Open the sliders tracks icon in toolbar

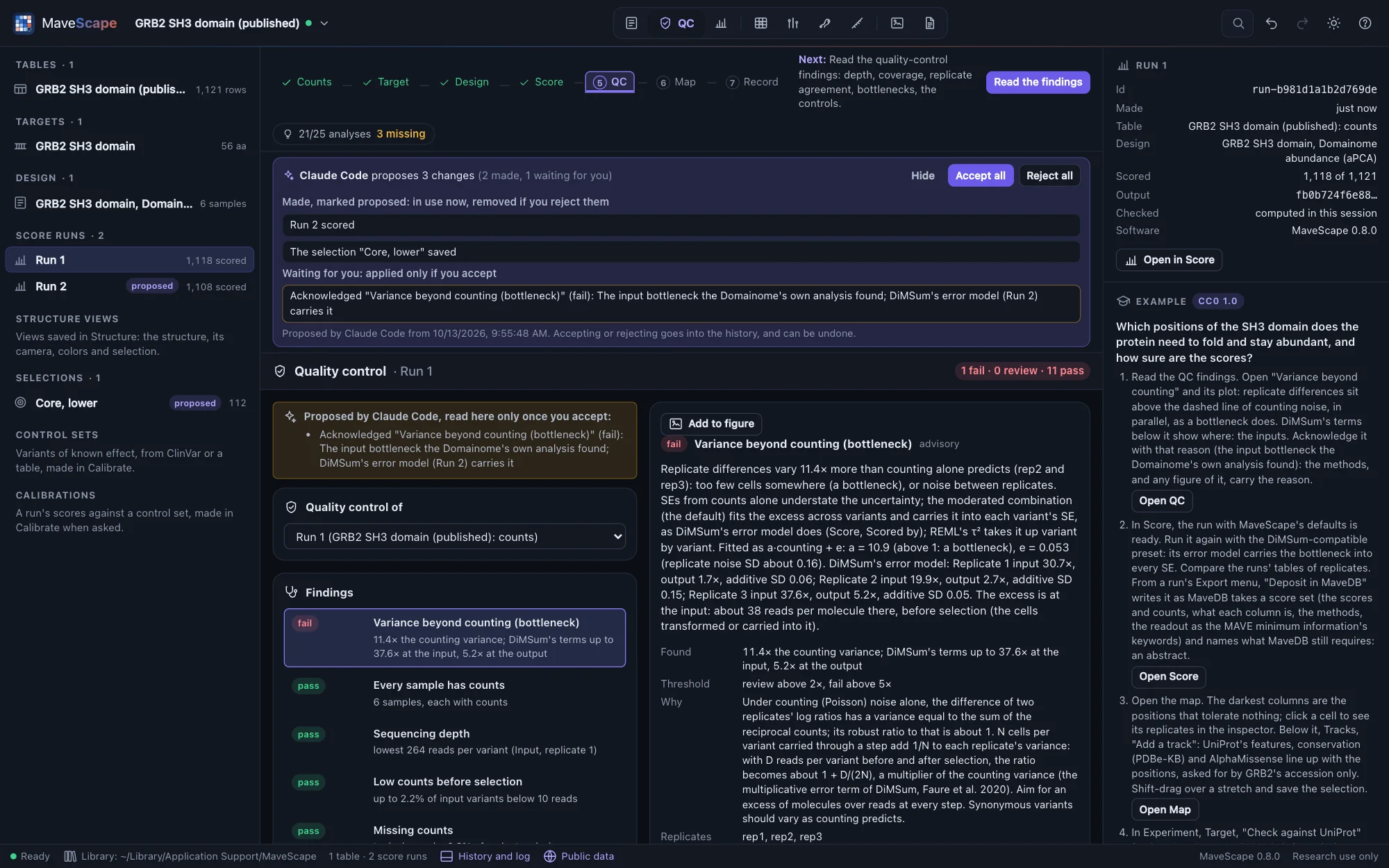click(x=792, y=23)
